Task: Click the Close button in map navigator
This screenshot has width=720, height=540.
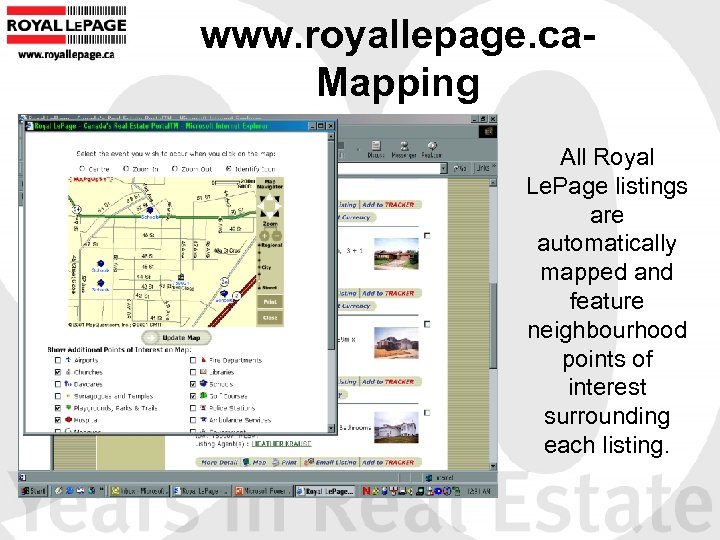Action: coord(270,318)
